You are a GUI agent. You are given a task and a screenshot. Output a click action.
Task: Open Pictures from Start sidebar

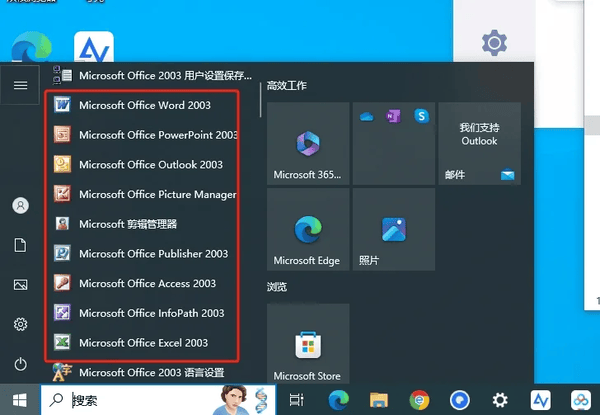(x=20, y=285)
